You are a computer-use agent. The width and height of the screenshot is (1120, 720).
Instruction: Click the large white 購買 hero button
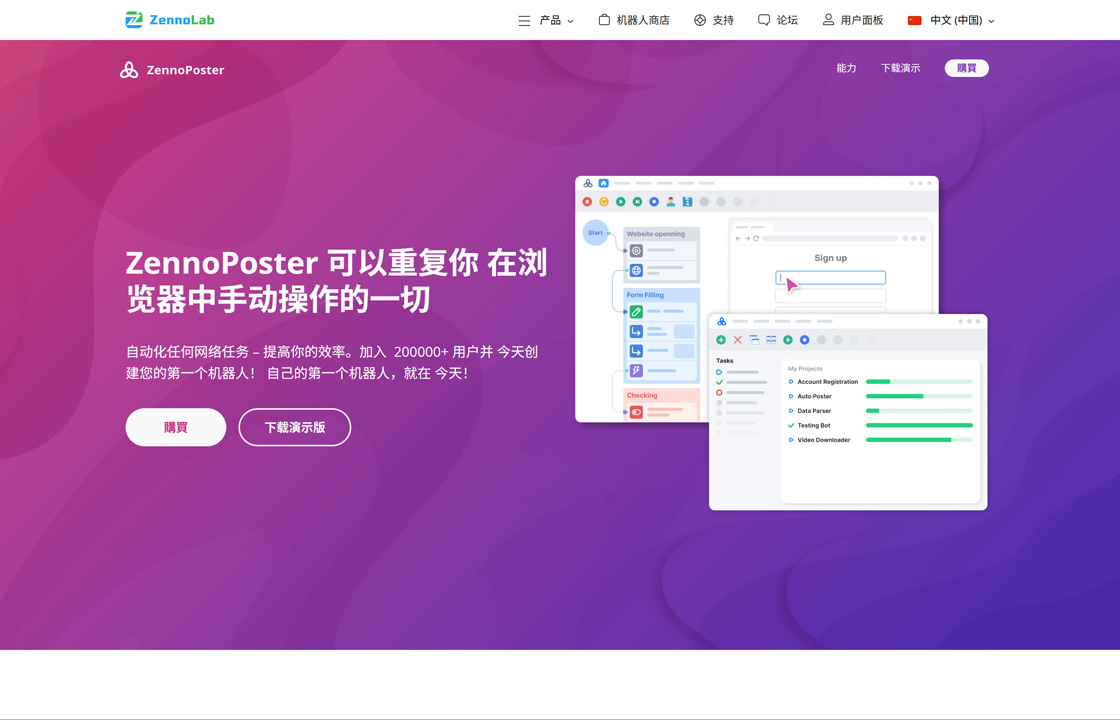click(176, 427)
